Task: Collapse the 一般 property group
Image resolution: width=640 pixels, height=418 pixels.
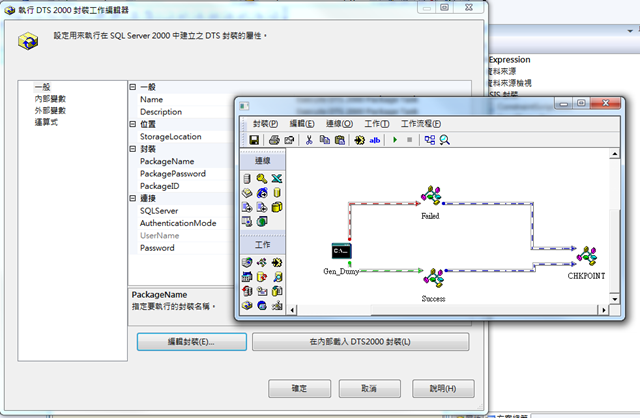Action: 133,87
